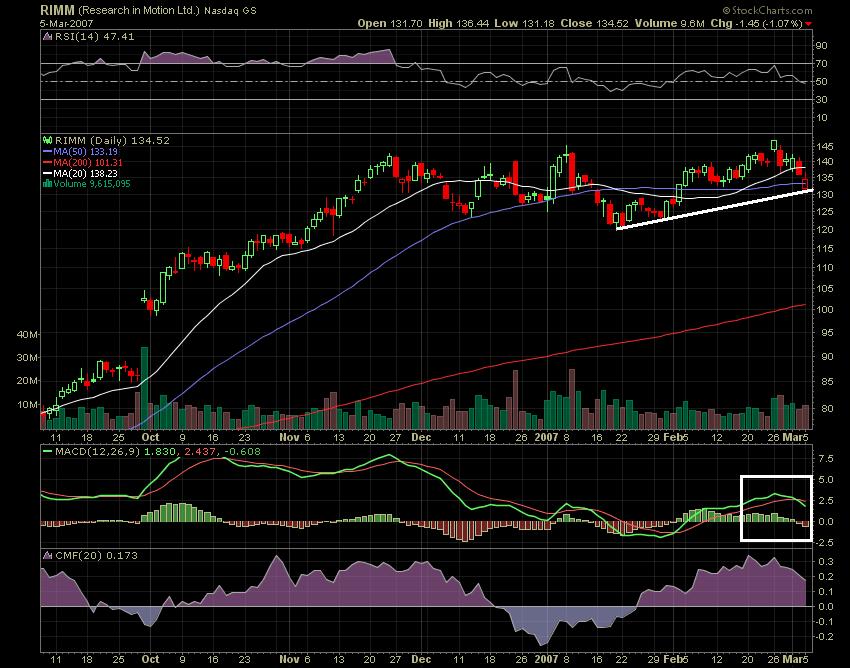
Task: Click the -0.2 label on the CMF axis
Action: (x=824, y=637)
